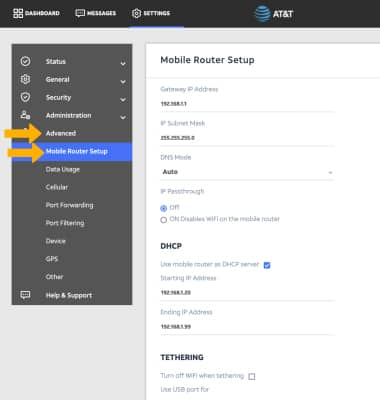380x400 pixels.
Task: Open Port Filtering in the sidebar
Action: point(65,223)
